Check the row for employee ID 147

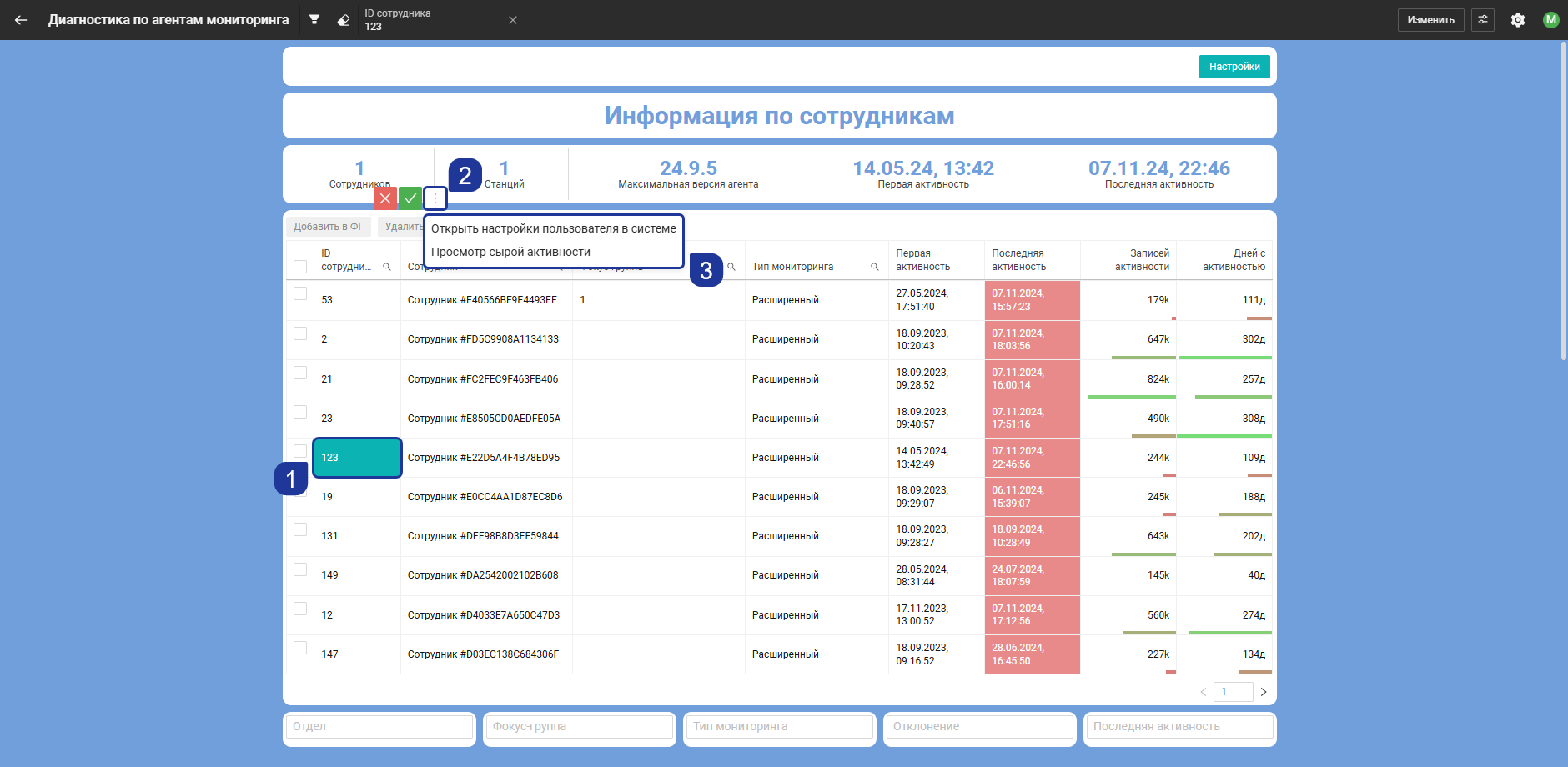point(300,648)
